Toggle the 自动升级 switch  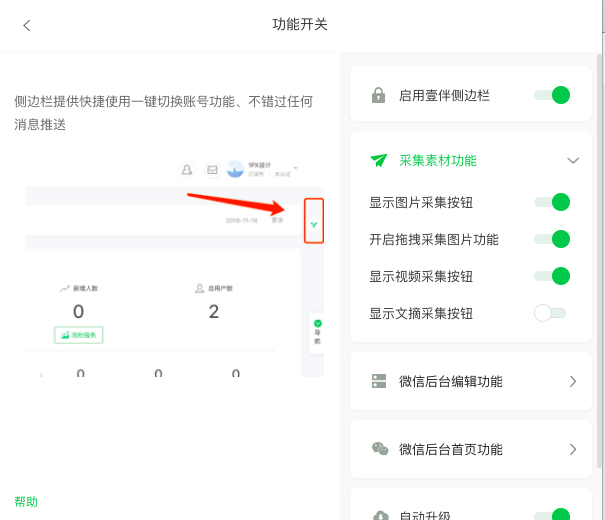[x=551, y=515]
